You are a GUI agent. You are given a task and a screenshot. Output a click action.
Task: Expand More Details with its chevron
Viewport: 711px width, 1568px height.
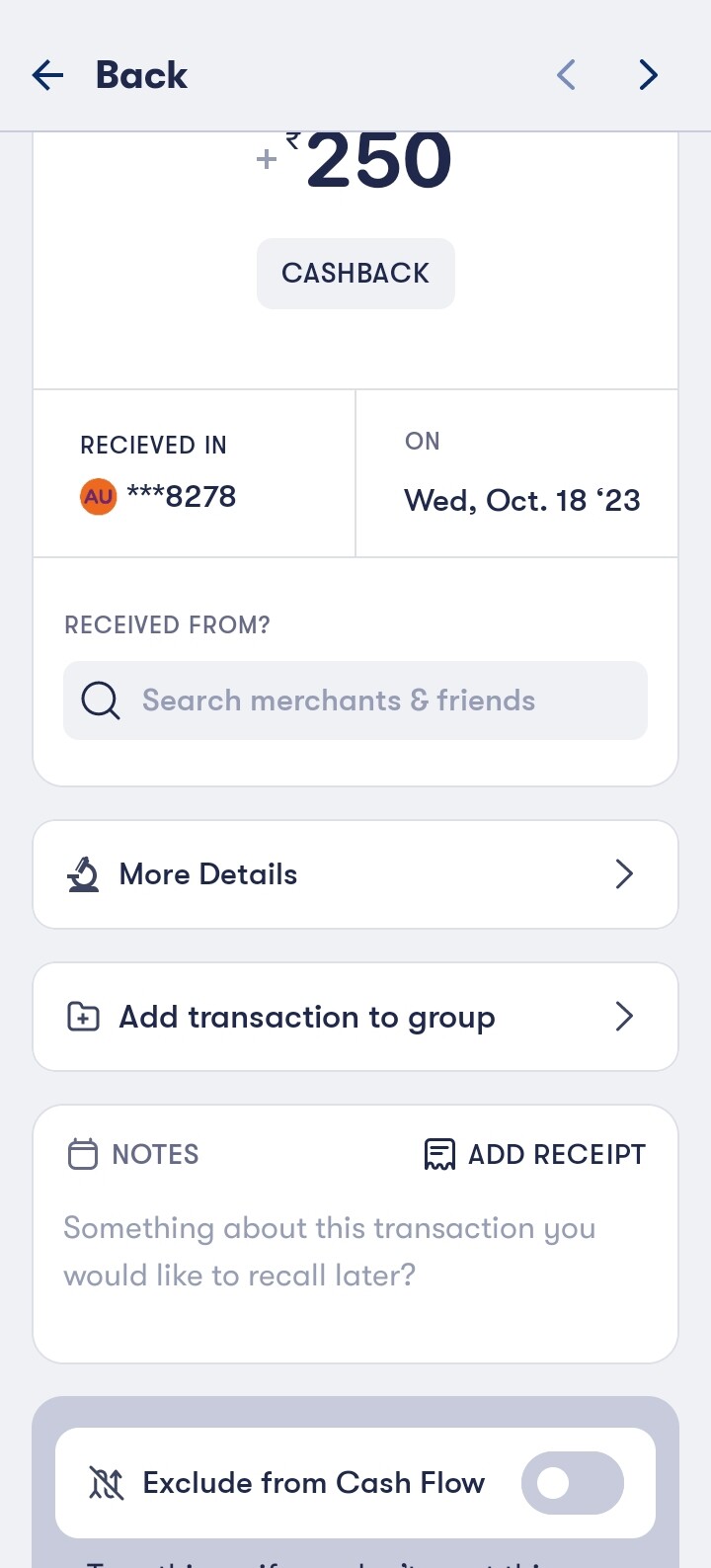tap(624, 874)
